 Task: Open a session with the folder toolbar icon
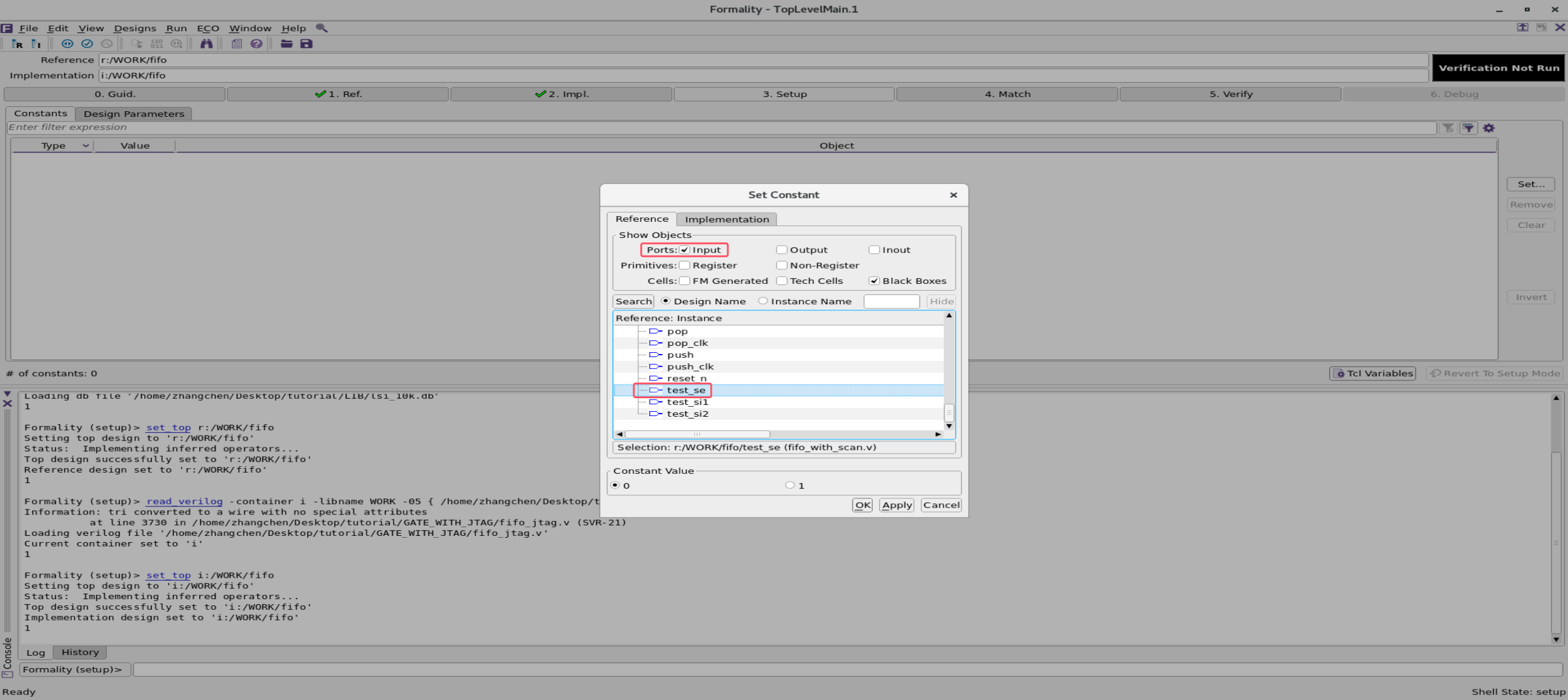coord(286,44)
